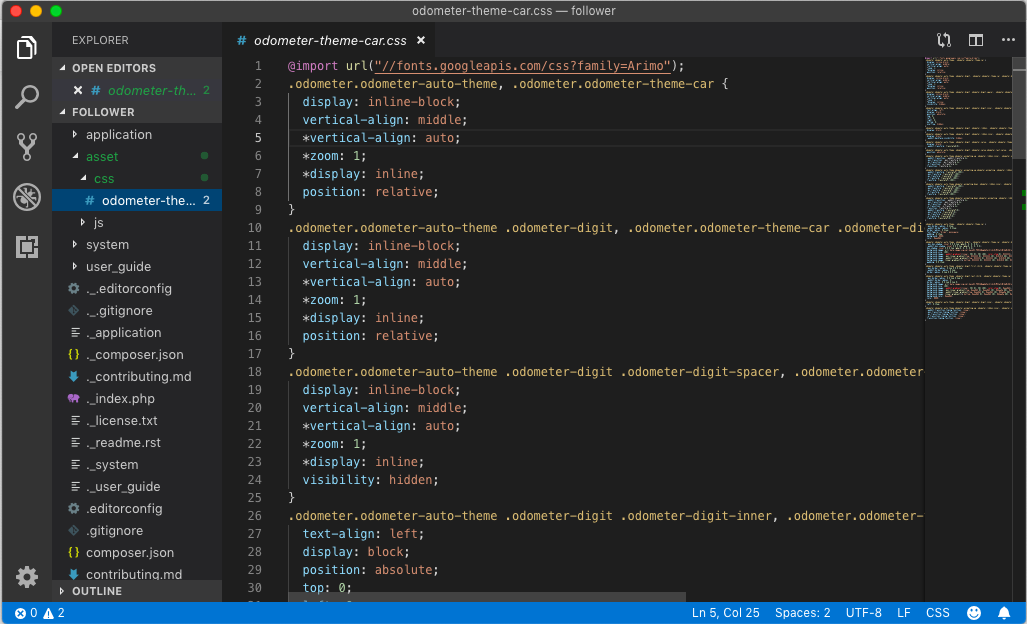Open the .editorconfig file

[x=137, y=508]
